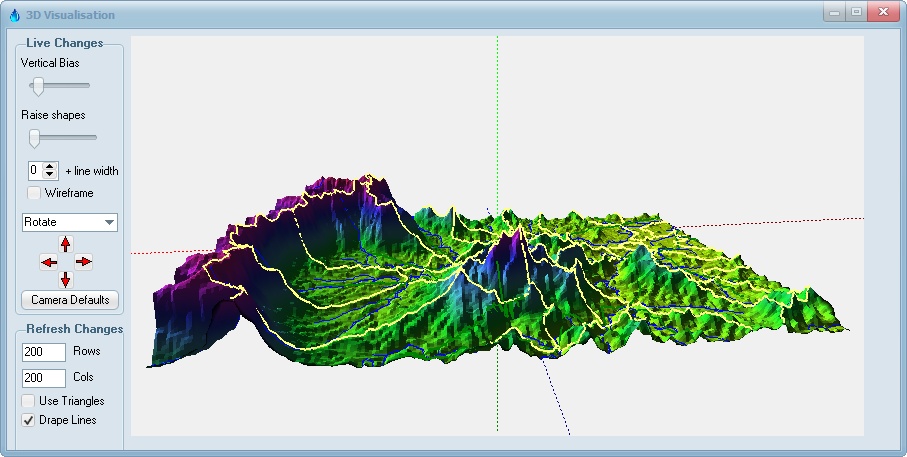Decrease line width with the down spinner
Screen dimensions: 907x457
point(50,174)
